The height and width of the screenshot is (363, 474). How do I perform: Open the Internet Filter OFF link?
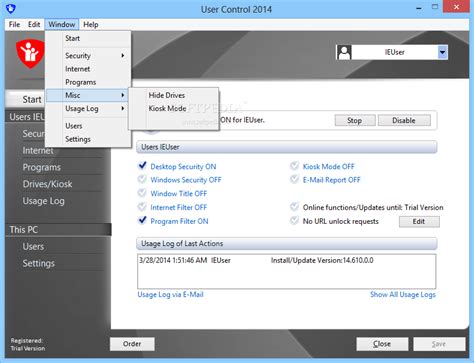coord(179,207)
